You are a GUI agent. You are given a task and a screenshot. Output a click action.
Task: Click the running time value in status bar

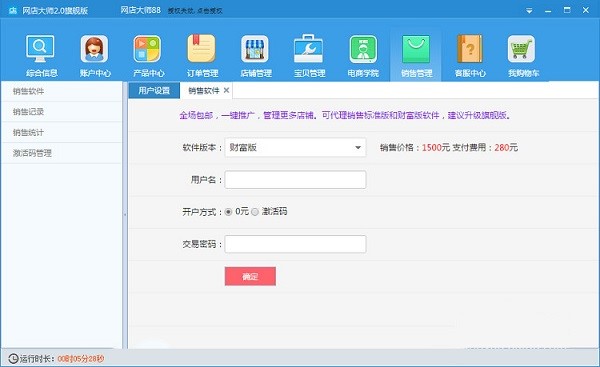81,359
